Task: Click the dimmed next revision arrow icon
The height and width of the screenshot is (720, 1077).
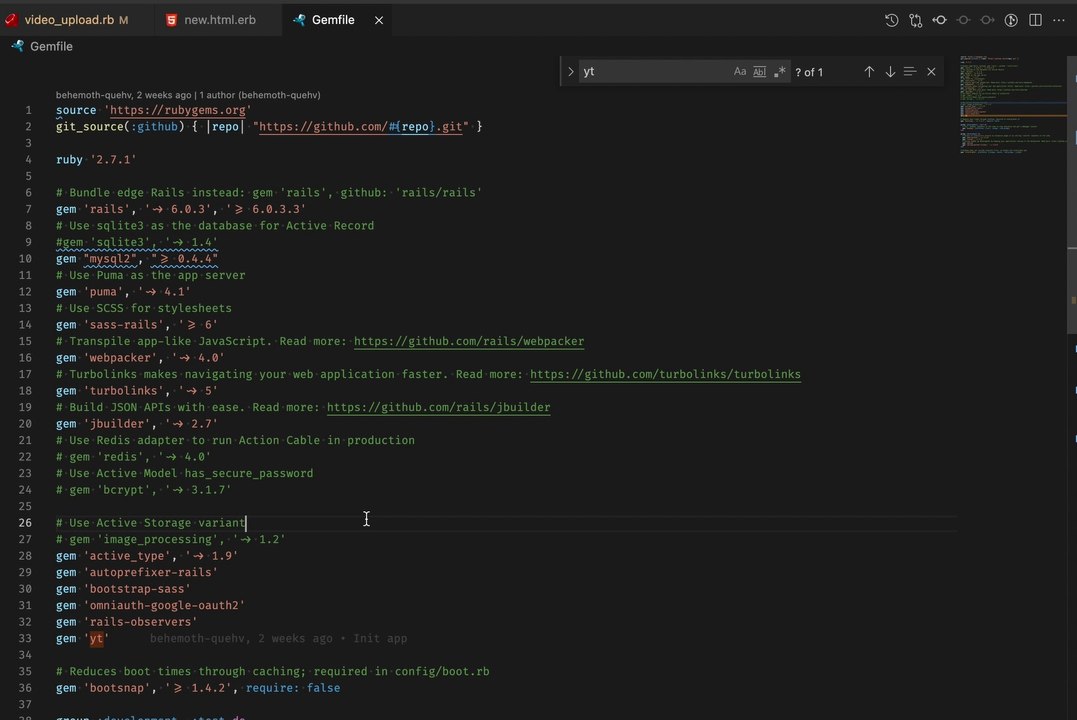Action: coord(987,20)
